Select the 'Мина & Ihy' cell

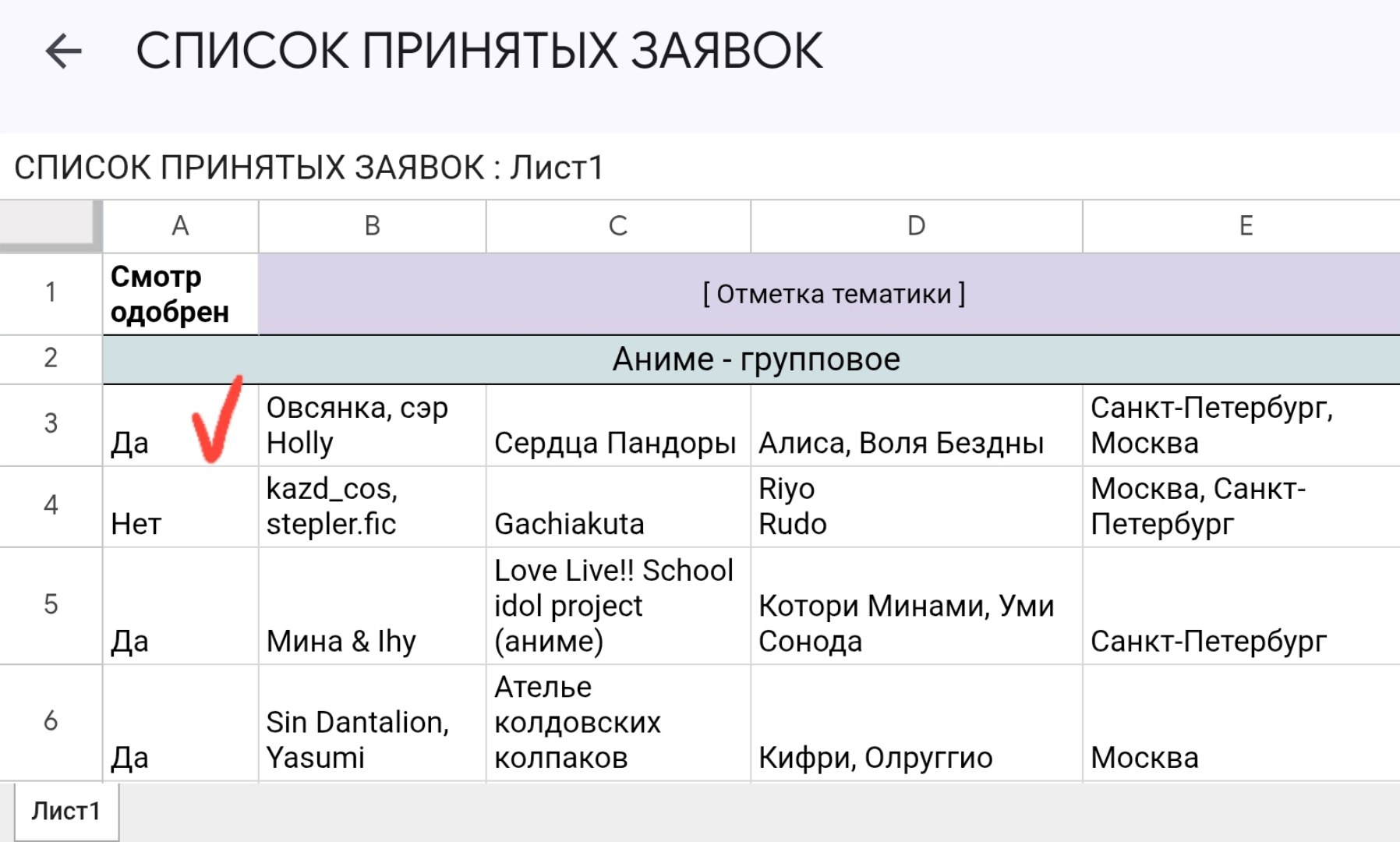tap(372, 606)
